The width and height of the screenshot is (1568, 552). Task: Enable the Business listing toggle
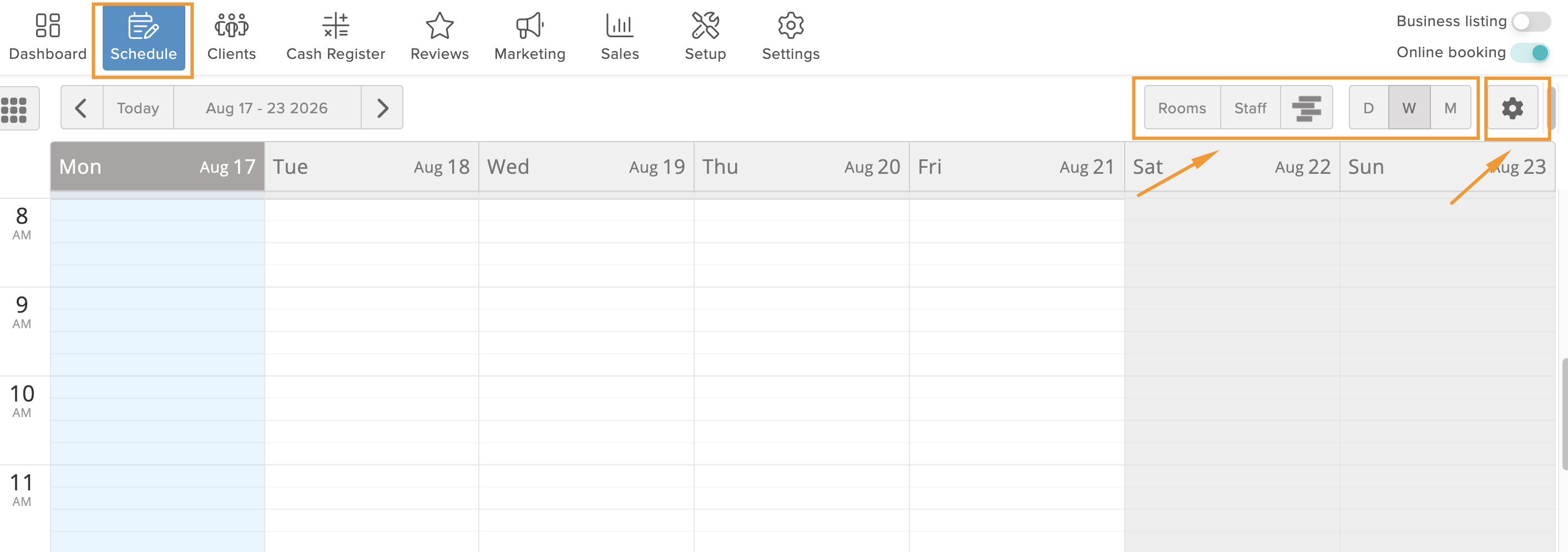tap(1530, 21)
